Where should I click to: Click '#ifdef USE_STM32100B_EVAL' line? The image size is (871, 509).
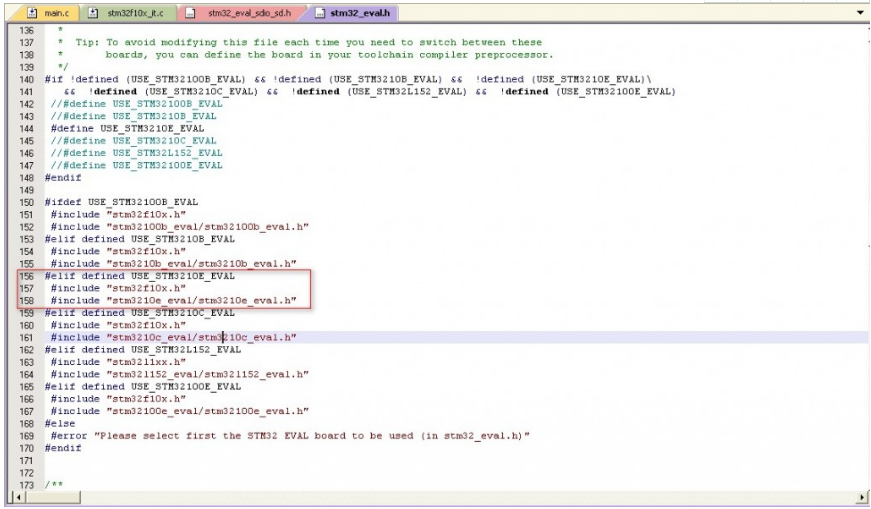coord(121,202)
